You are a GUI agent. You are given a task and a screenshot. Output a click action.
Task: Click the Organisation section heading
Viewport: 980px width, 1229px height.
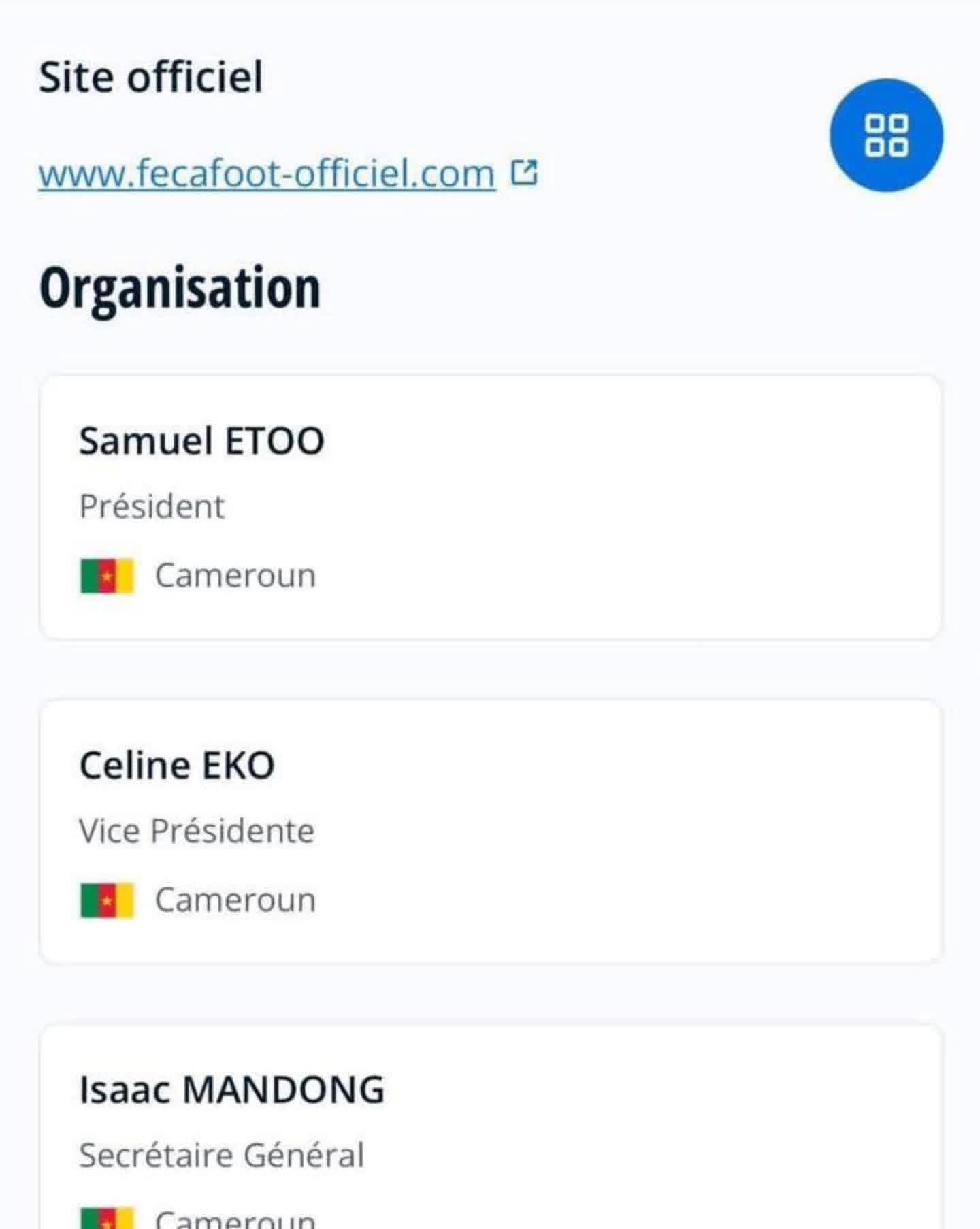[x=180, y=288]
